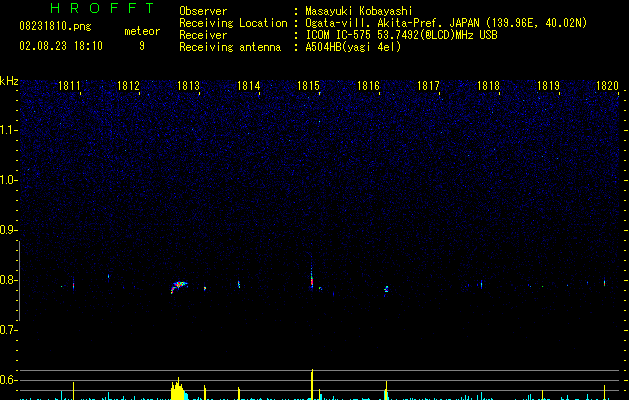Click the meteor count 9
The width and height of the screenshot is (629, 400).
[142, 46]
